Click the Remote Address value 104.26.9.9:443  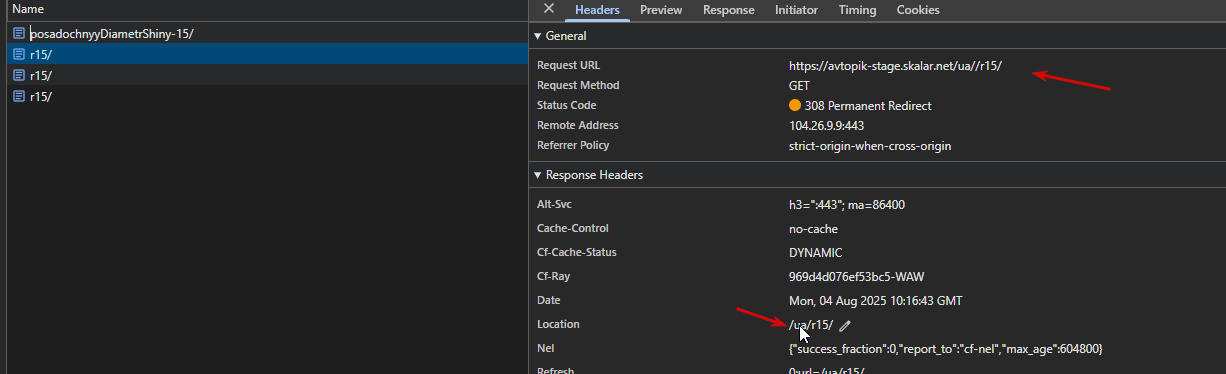pyautogui.click(x=826, y=126)
